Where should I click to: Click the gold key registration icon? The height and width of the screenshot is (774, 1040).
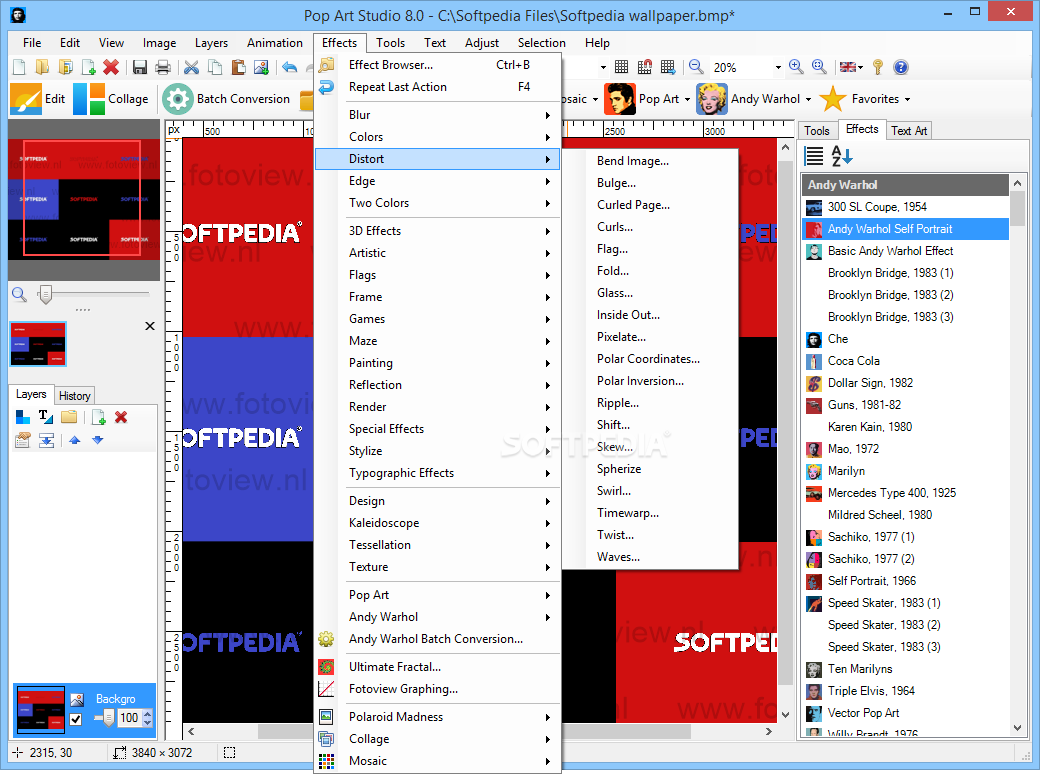pos(878,67)
